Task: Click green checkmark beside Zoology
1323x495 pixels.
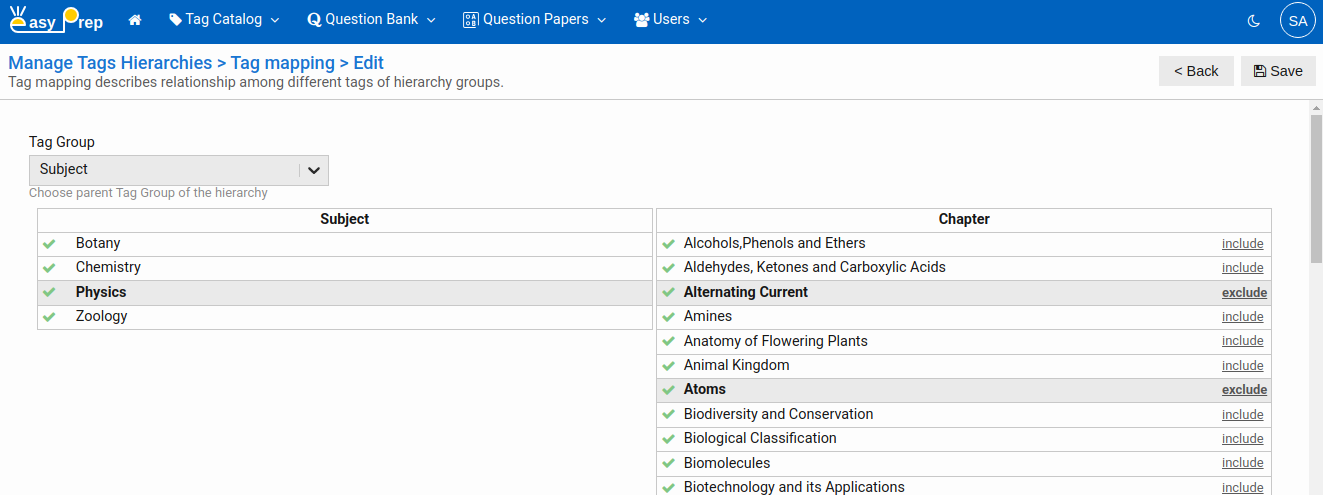Action: 48,317
